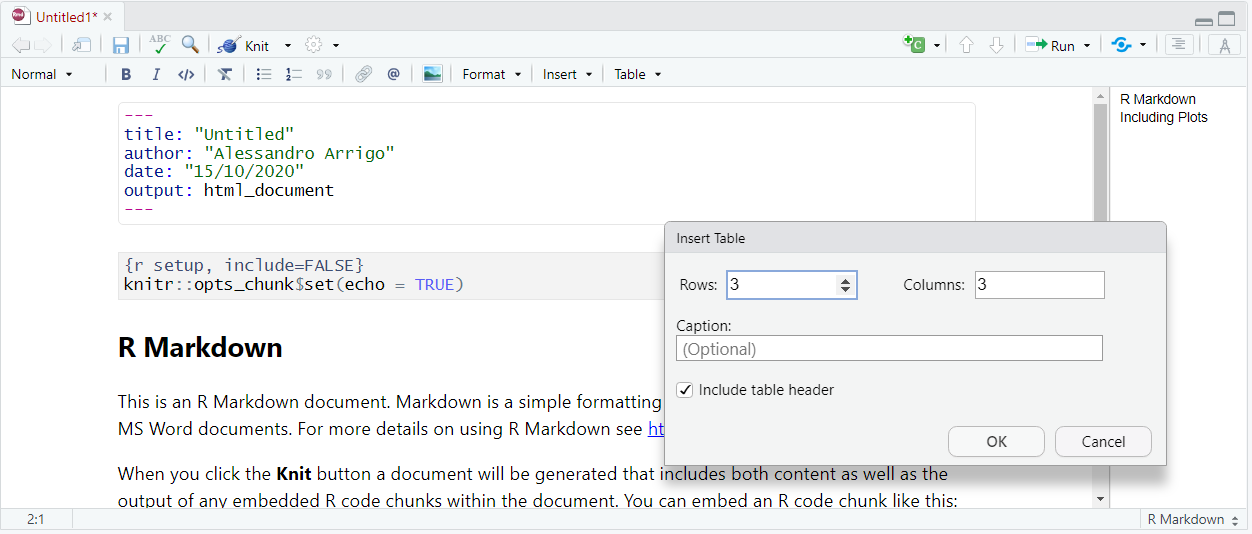
Task: Toggle the document outline icon
Action: (1180, 45)
